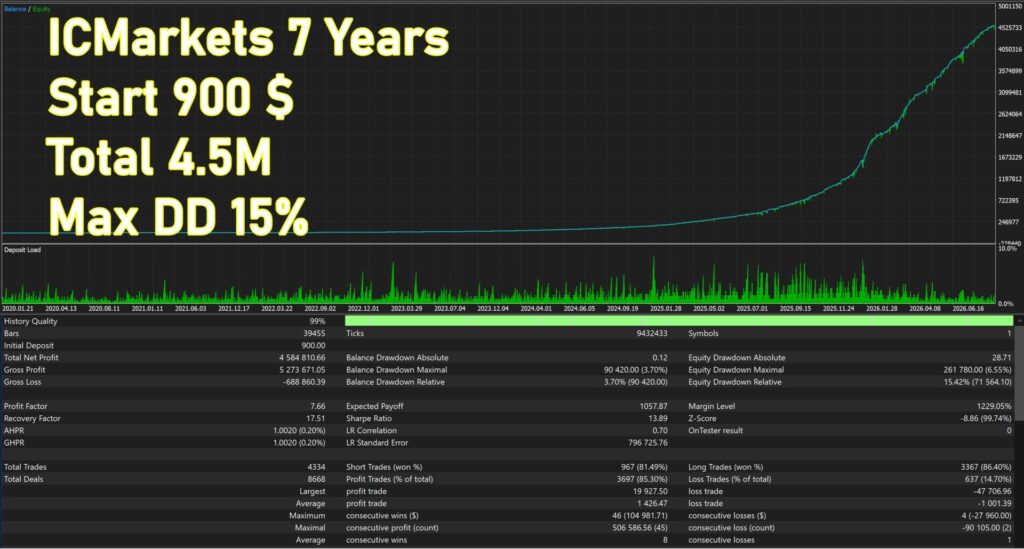The height and width of the screenshot is (549, 1024).
Task: Select the Equity Drawdown Absolute value '28.71'
Action: (1001, 358)
